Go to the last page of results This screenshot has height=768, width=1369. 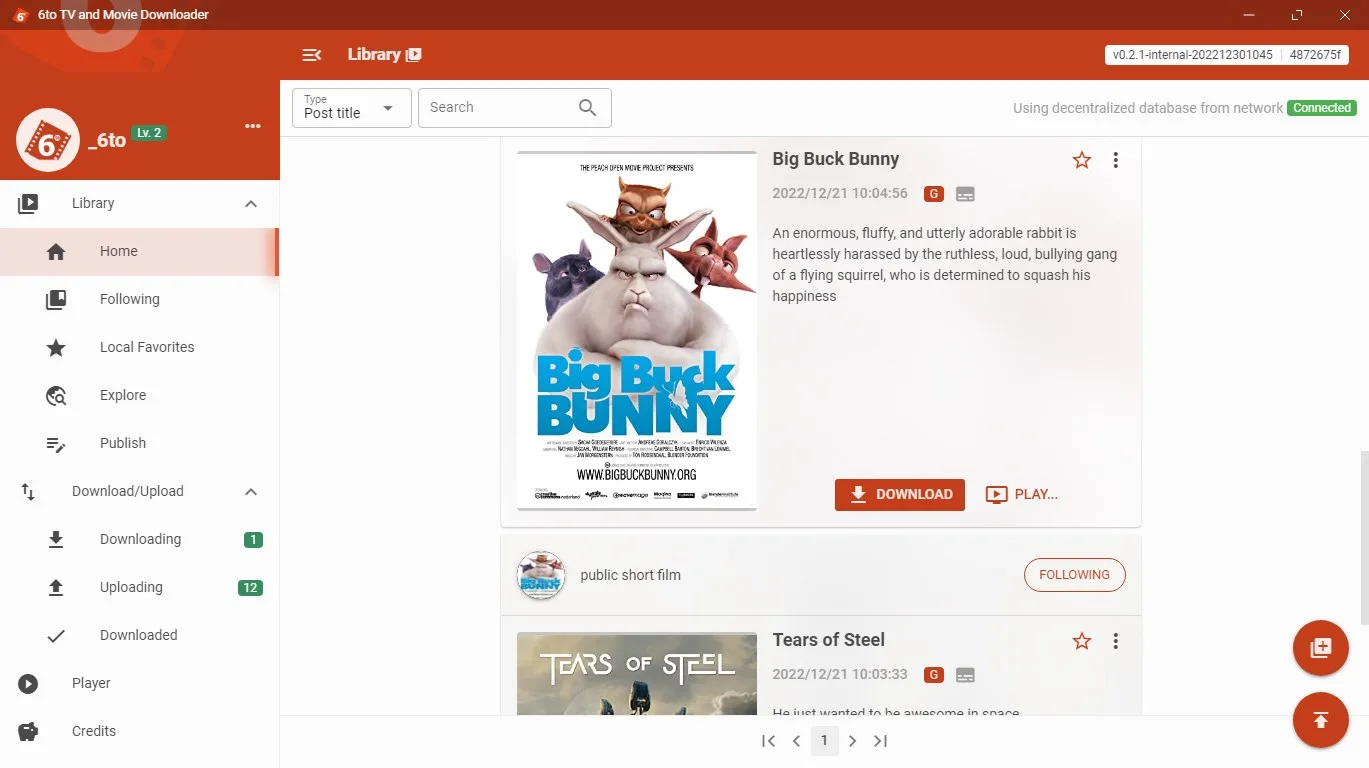(x=880, y=741)
